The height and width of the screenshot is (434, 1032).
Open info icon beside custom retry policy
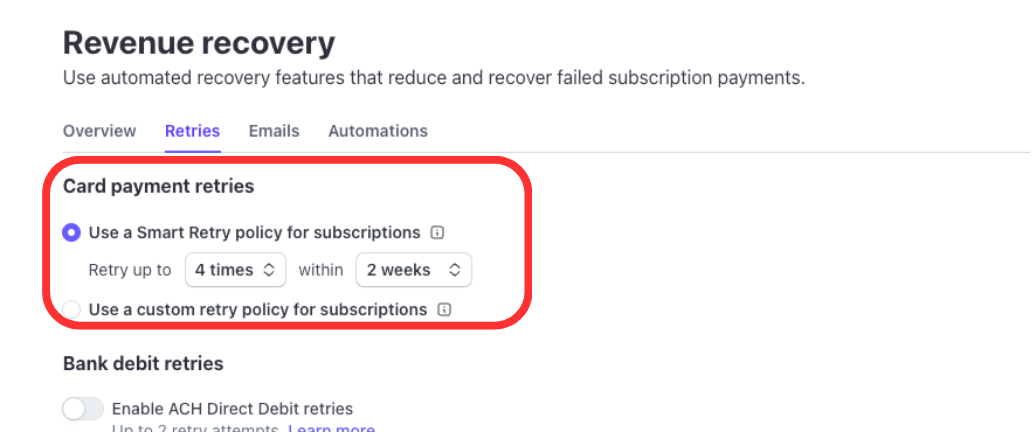click(444, 310)
